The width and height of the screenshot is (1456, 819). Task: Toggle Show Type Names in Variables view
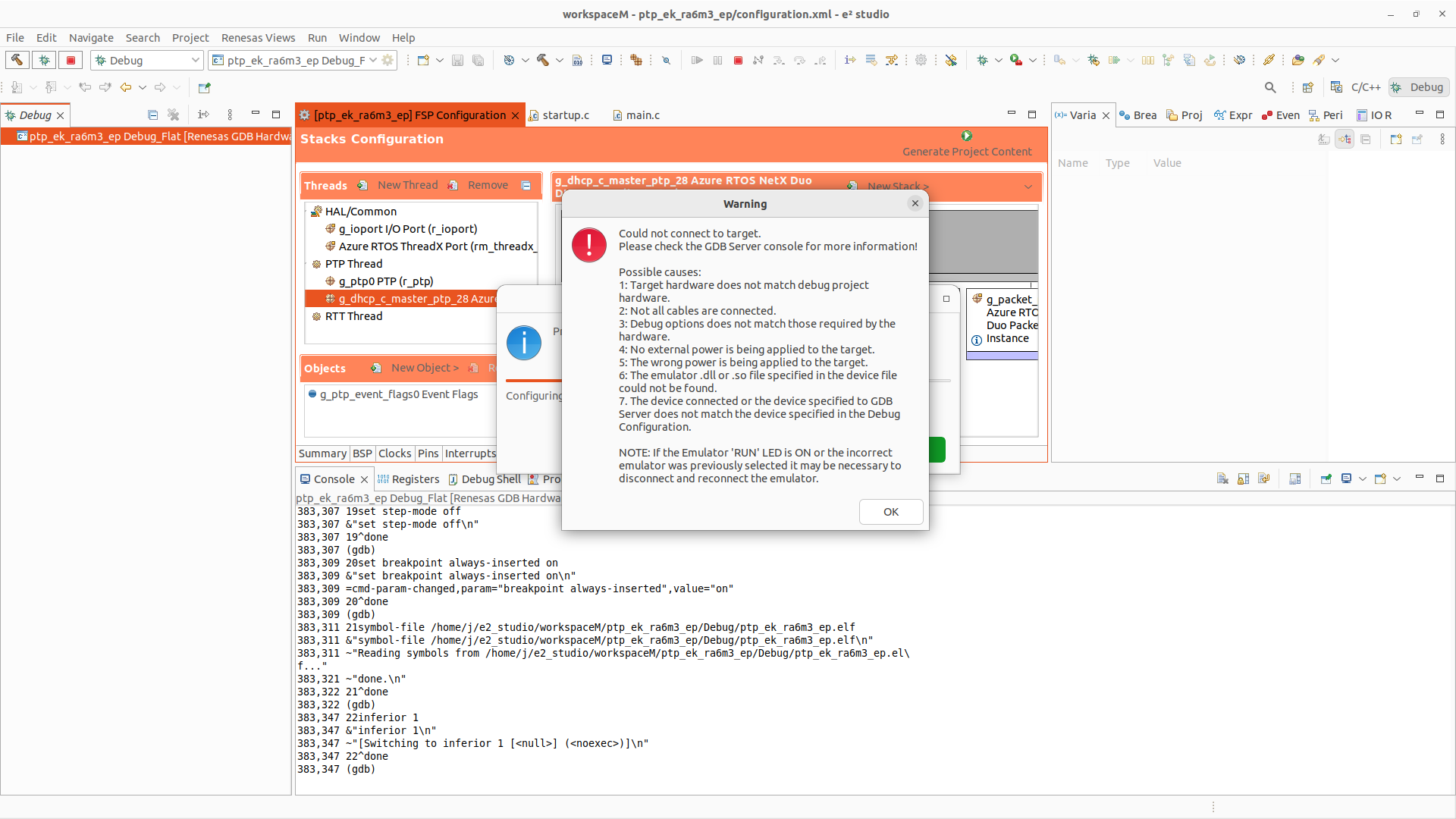point(1324,140)
